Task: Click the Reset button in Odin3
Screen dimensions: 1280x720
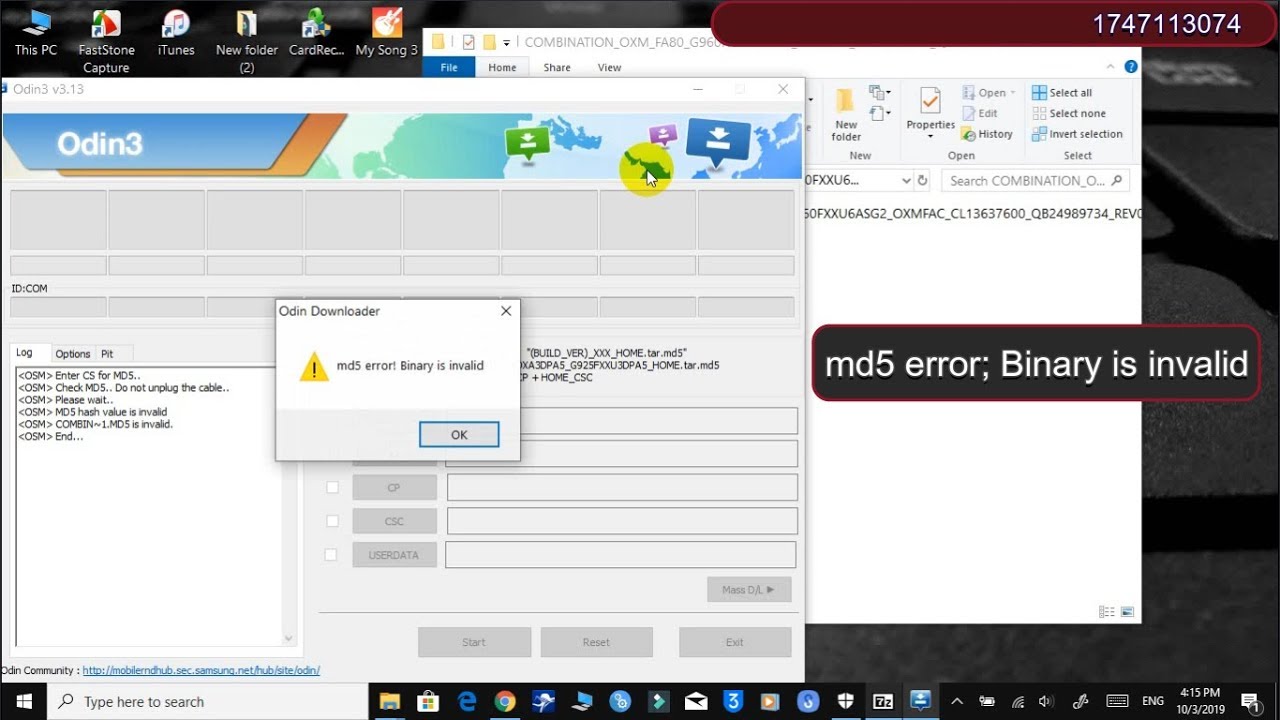Action: point(596,642)
